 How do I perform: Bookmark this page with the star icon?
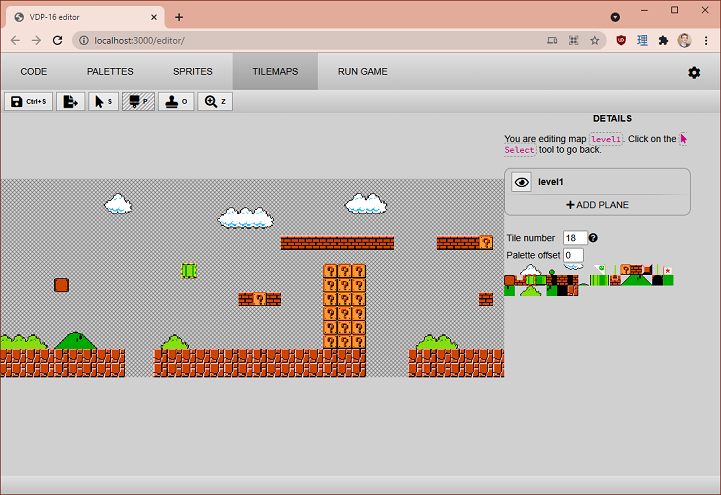pyautogui.click(x=595, y=40)
